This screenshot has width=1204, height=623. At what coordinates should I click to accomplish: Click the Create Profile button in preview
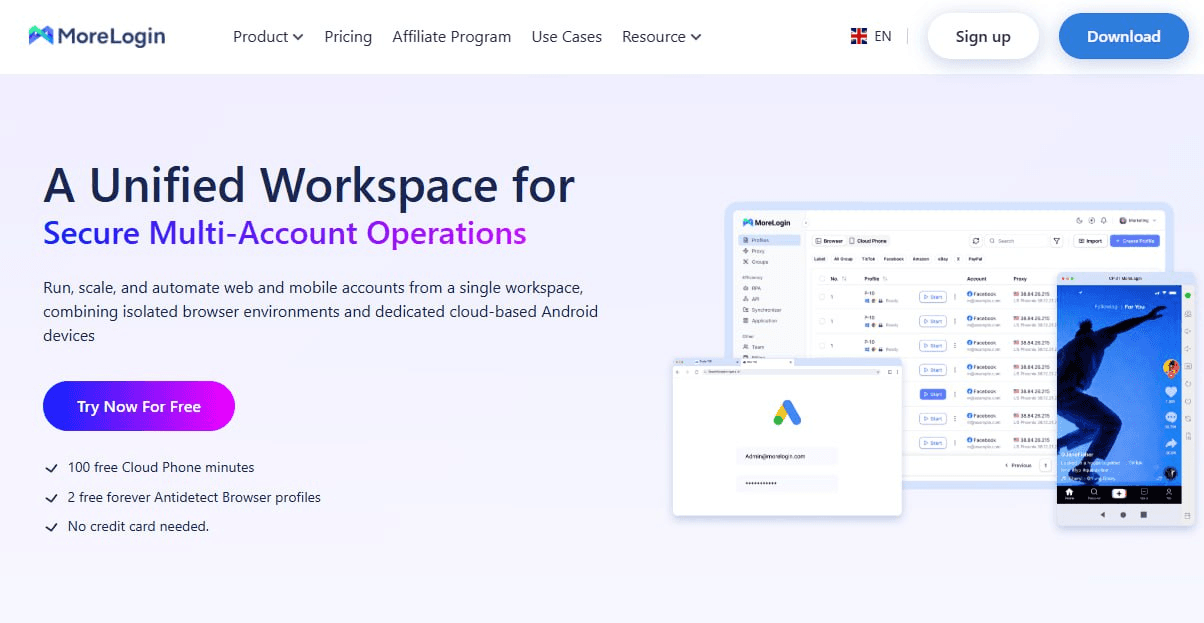1135,241
